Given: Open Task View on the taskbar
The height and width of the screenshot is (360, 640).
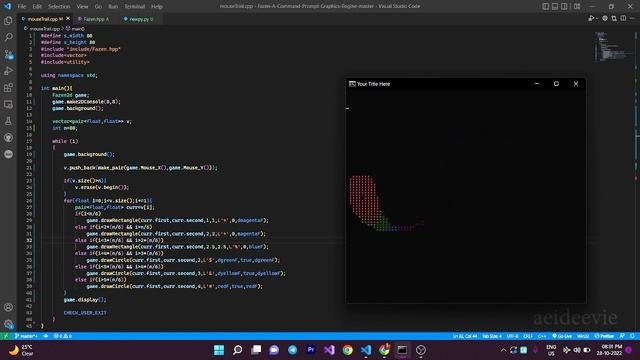Looking at the screenshot, I should point(256,350).
